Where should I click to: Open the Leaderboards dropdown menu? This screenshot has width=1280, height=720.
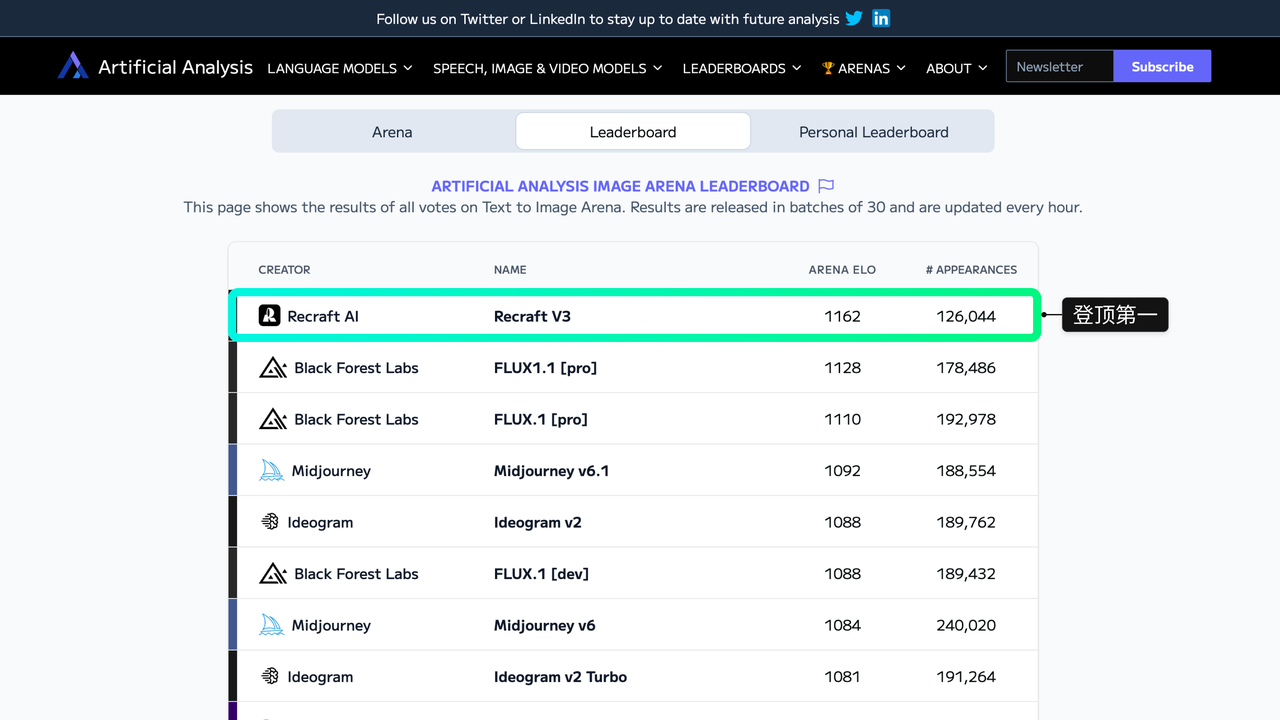(742, 68)
